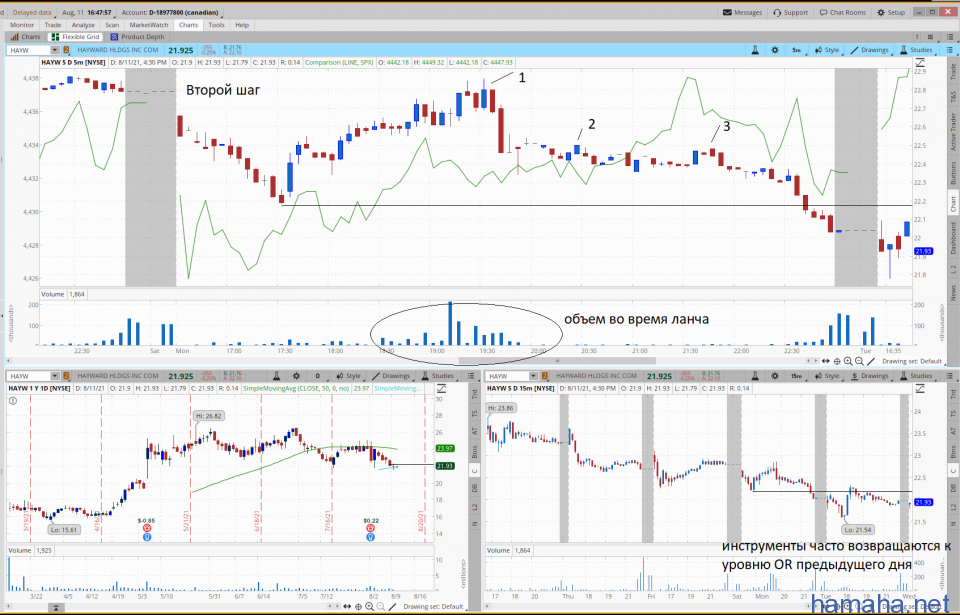Screen dimensions: 960x615
Task: Open Studies menu in bottom-left chart
Action: [438, 376]
